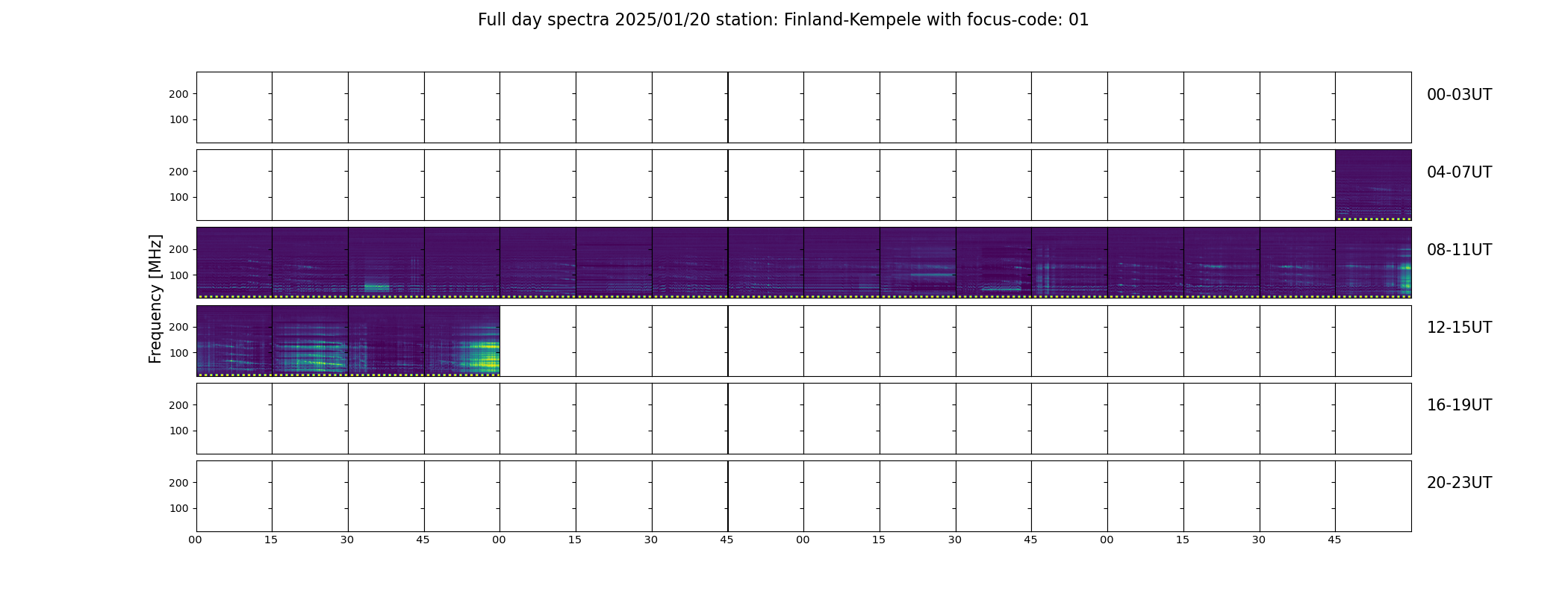Click the 16-19UT row label
Image resolution: width=1568 pixels, height=597 pixels.
pos(1459,405)
